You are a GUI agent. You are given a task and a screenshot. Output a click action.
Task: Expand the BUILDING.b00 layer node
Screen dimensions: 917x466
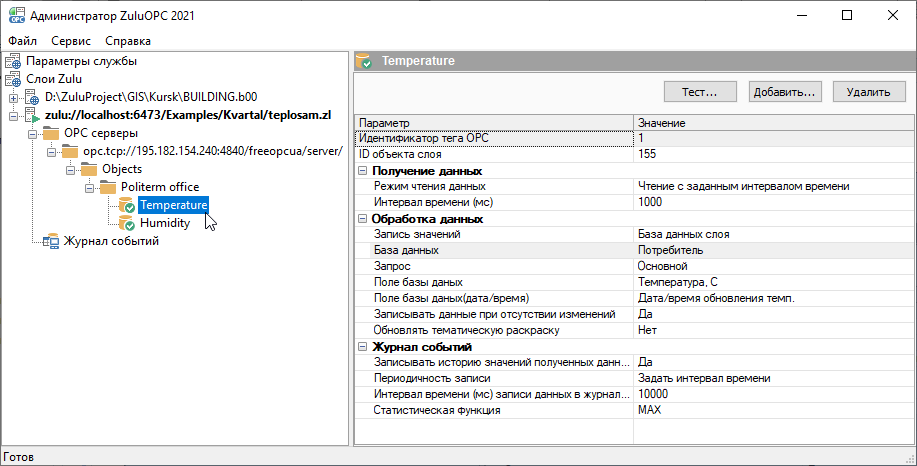(13, 98)
